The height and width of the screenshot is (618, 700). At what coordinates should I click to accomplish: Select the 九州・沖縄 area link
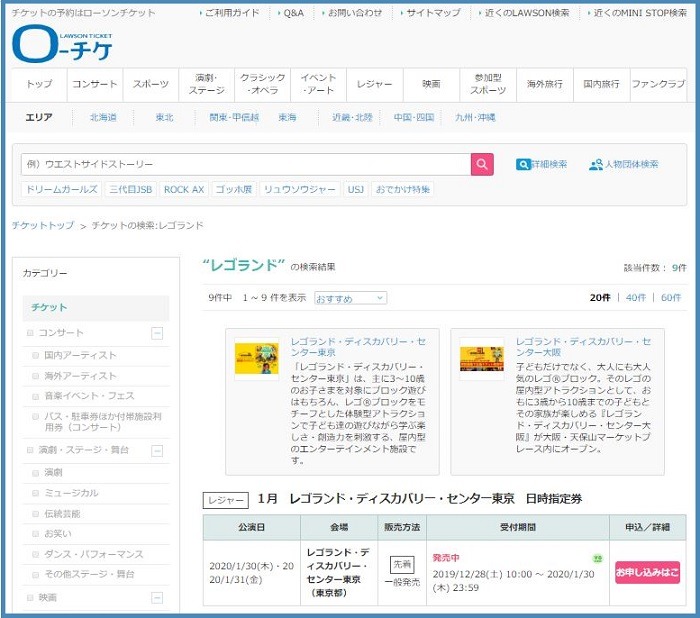pos(475,117)
